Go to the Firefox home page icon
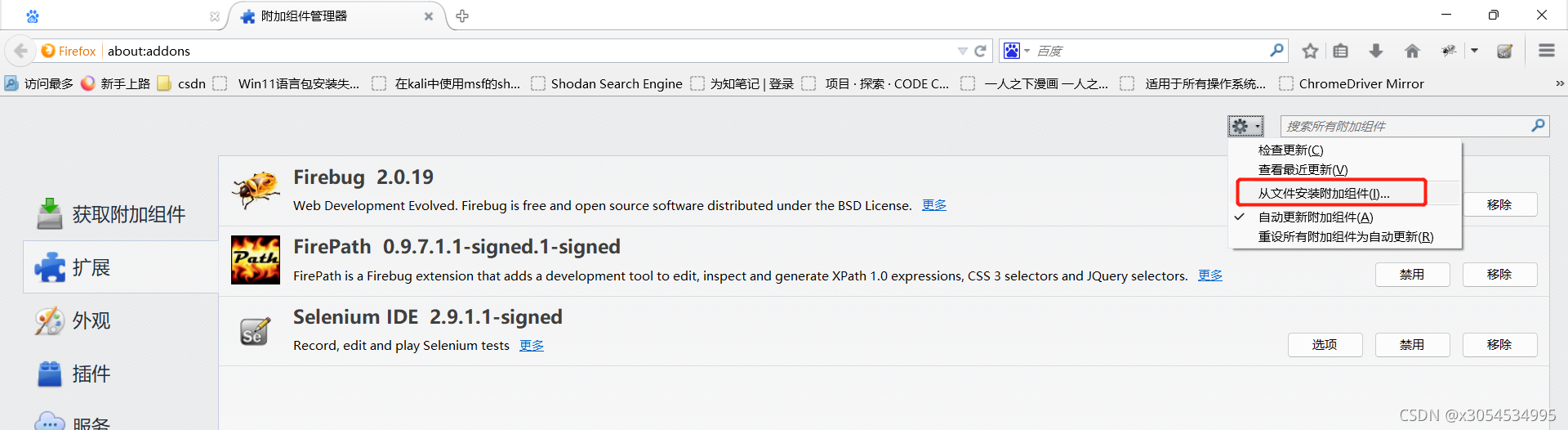The height and width of the screenshot is (430, 1568). tap(1412, 51)
